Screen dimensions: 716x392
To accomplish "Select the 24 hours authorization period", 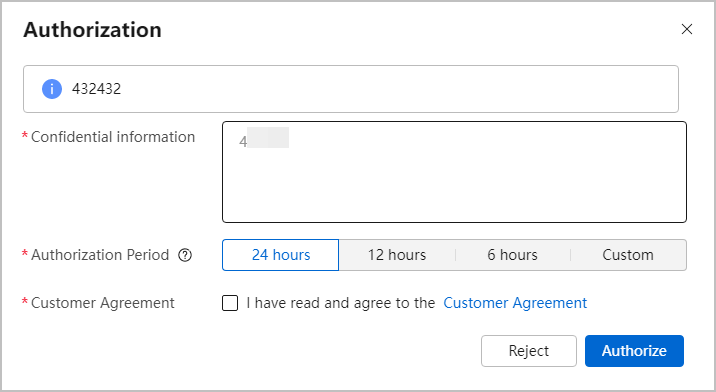I will (x=280, y=255).
